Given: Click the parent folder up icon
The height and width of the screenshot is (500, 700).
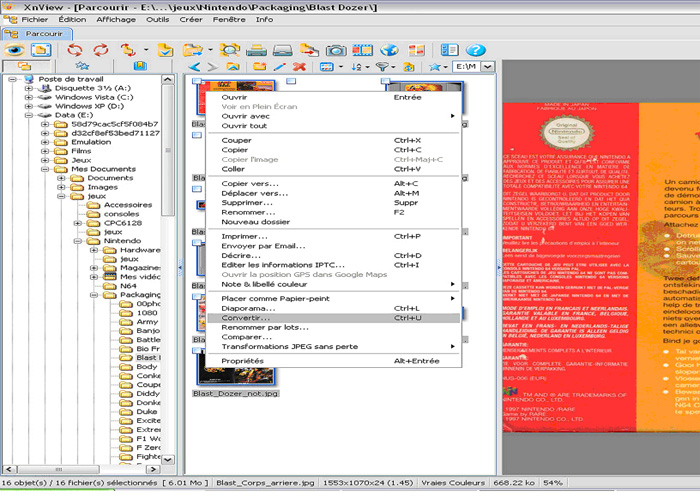Looking at the screenshot, I should 233,67.
